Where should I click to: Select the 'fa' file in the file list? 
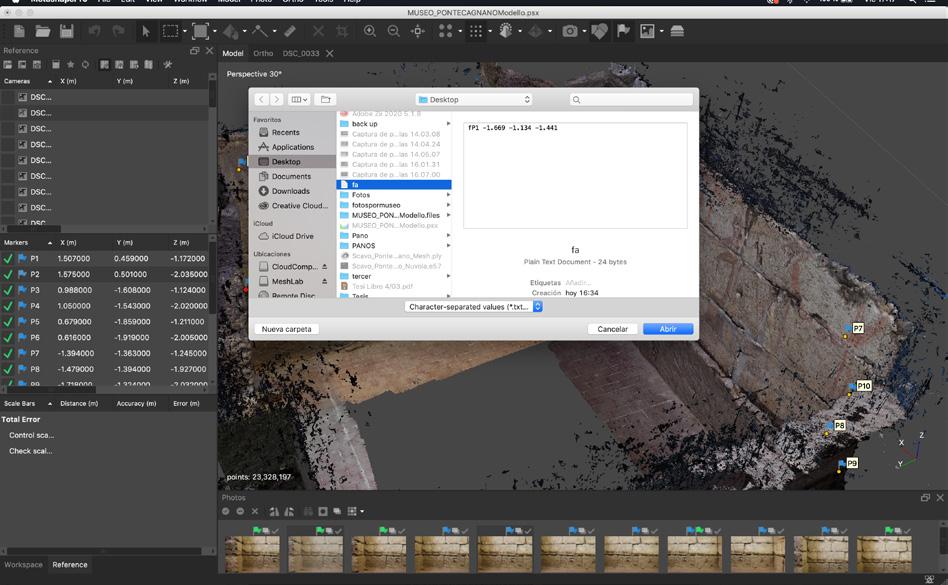coord(394,185)
